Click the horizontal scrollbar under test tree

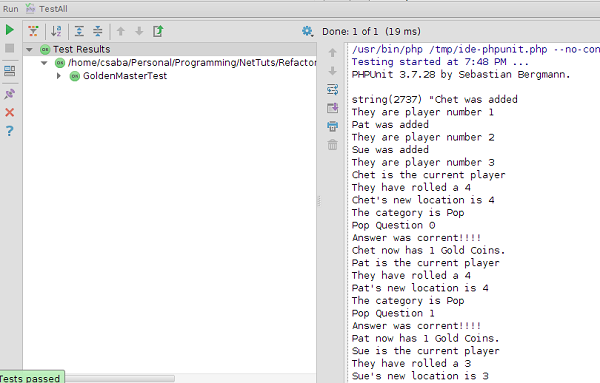click(120, 378)
